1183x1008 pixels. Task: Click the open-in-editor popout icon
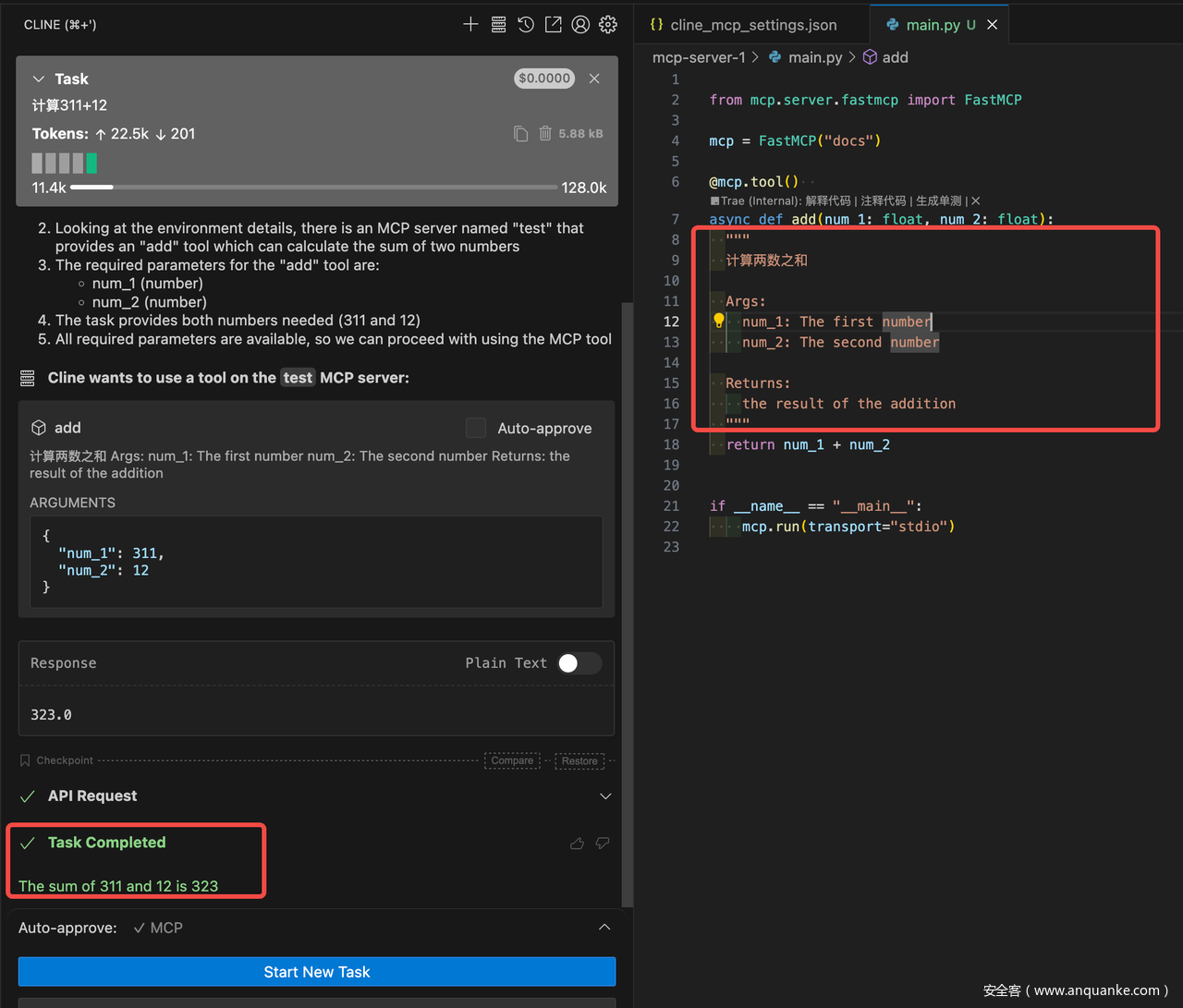click(553, 25)
